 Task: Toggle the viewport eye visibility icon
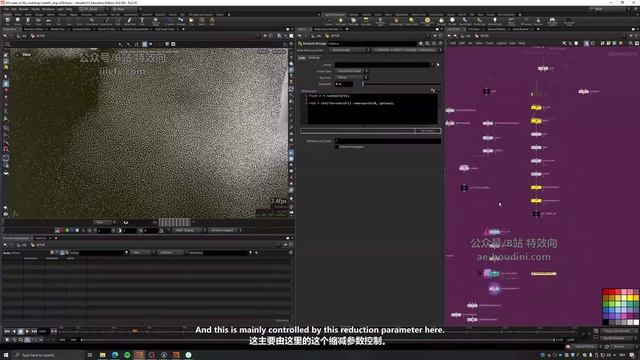click(x=126, y=222)
